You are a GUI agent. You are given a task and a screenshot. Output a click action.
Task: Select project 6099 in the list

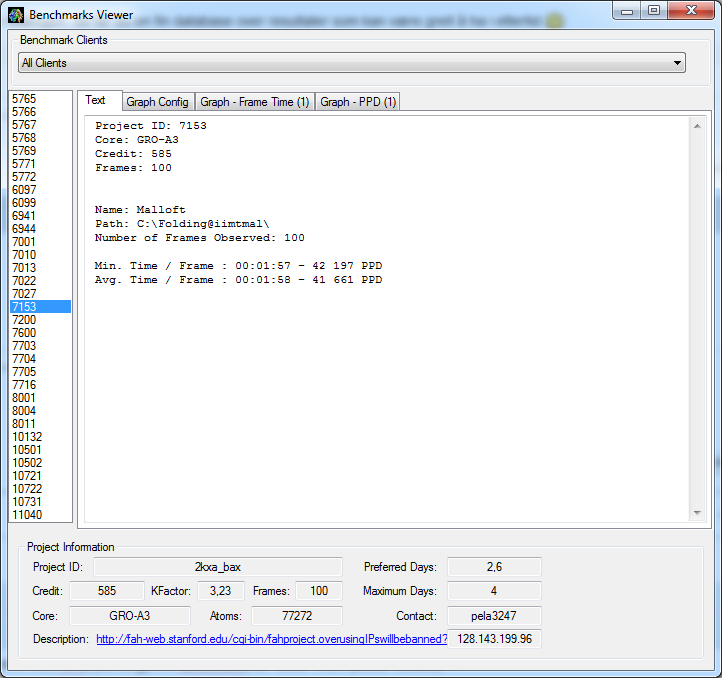coord(40,203)
